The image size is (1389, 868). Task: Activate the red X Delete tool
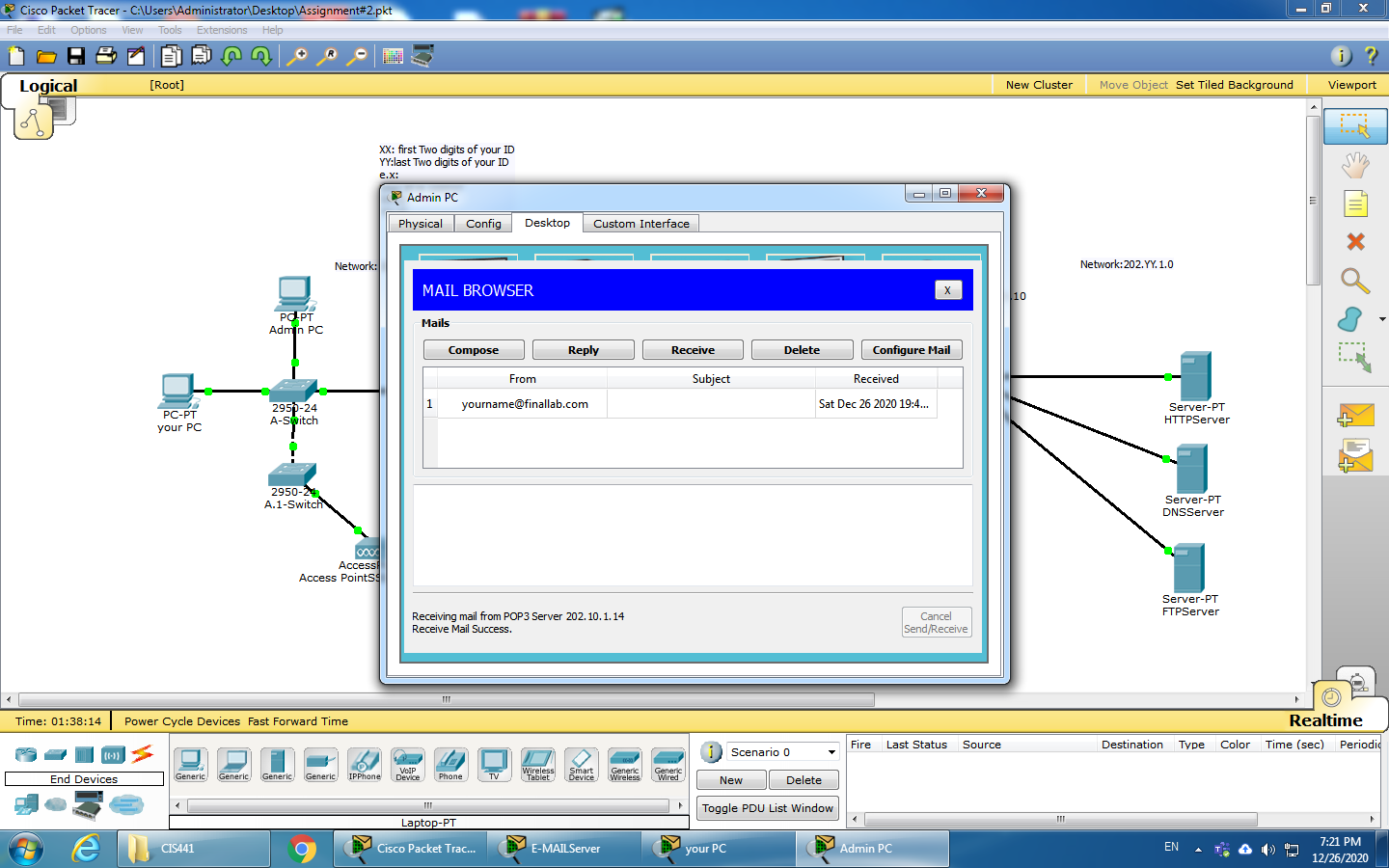pyautogui.click(x=1355, y=241)
